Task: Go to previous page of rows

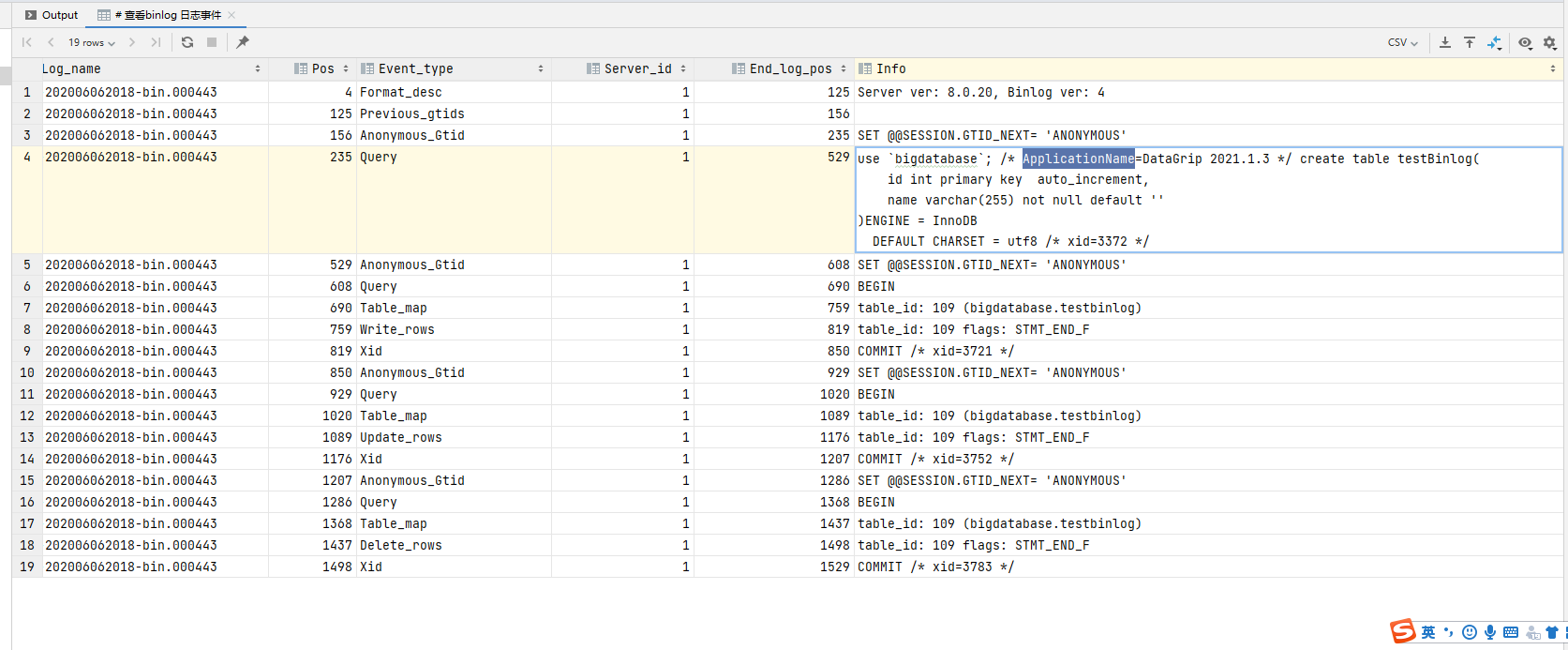Action: 51,42
